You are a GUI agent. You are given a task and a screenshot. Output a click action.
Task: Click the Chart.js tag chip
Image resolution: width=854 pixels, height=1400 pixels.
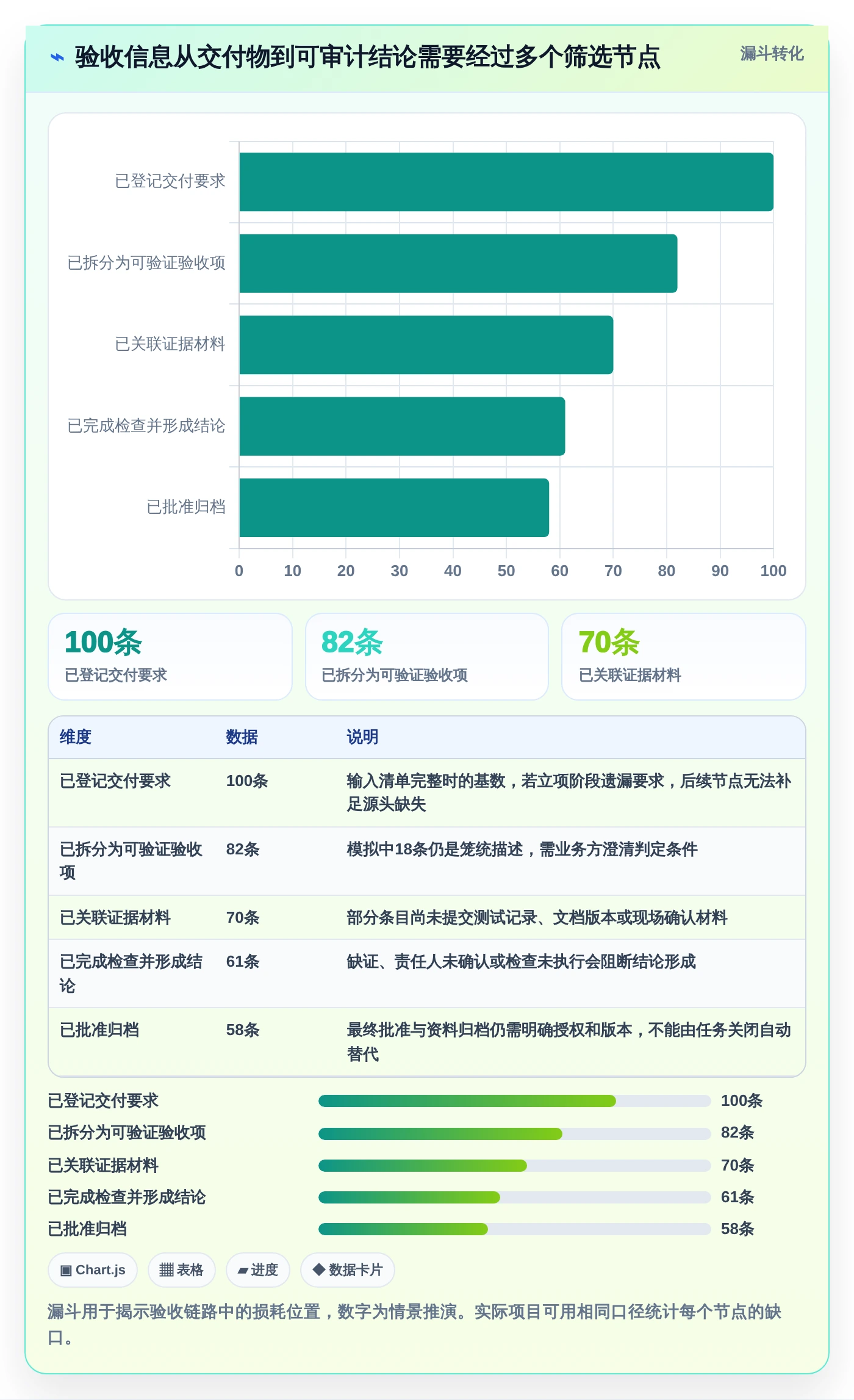click(x=93, y=1270)
